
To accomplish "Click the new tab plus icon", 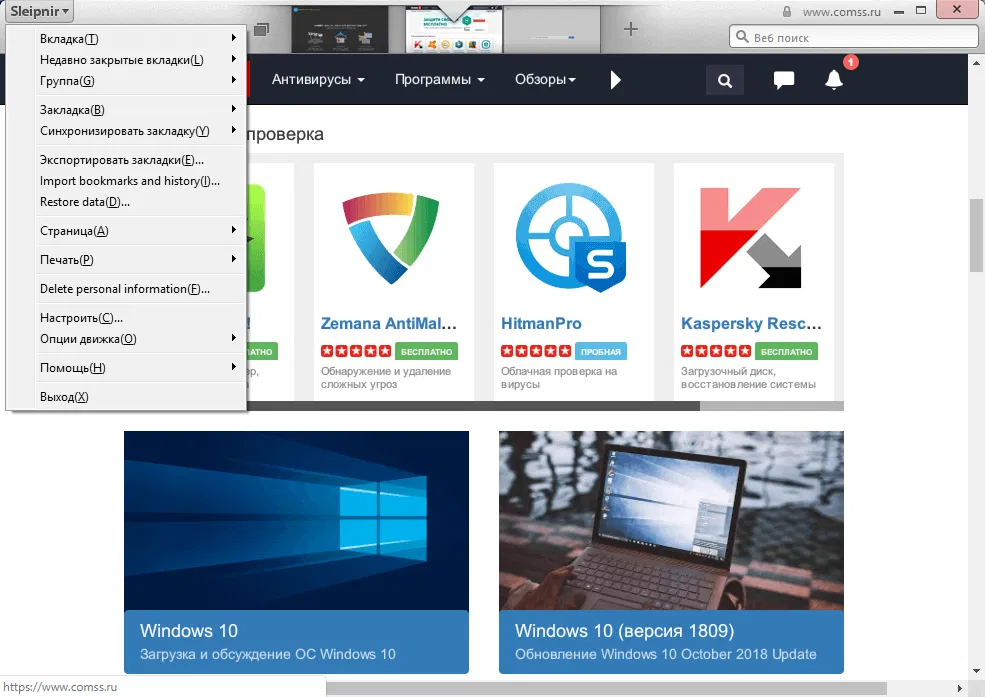I will 631,29.
